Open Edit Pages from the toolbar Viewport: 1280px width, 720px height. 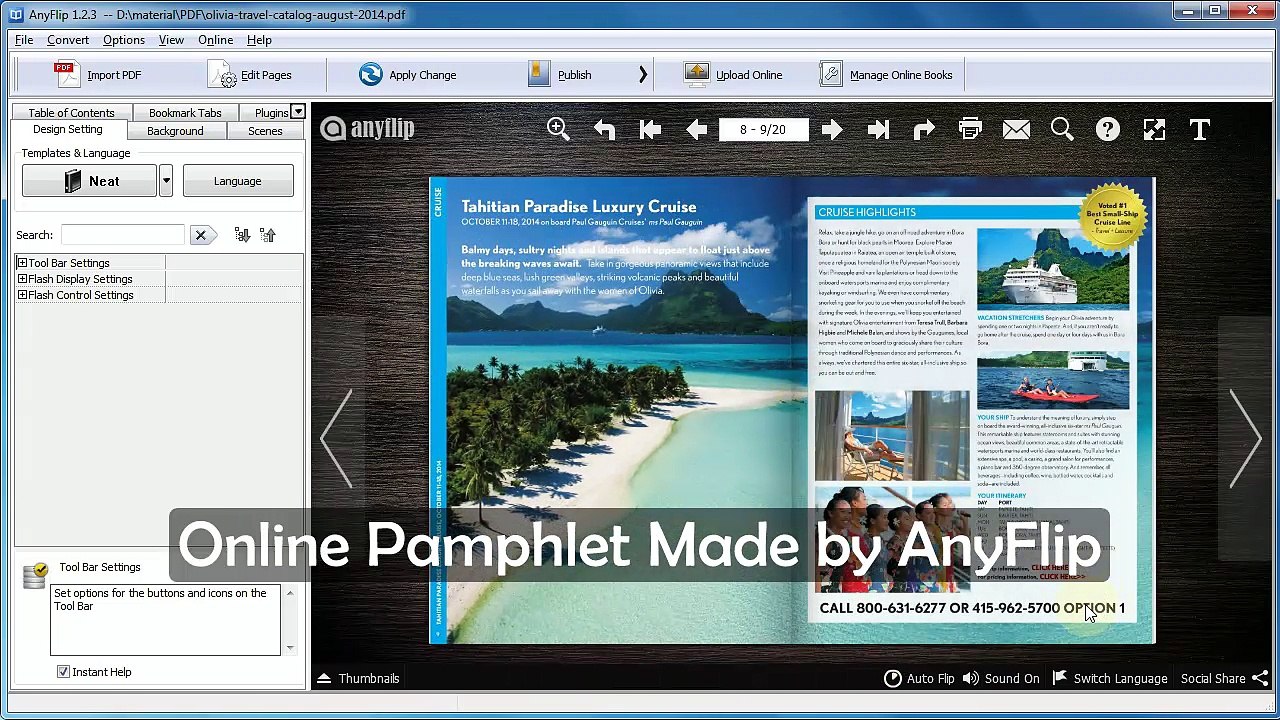click(x=250, y=75)
